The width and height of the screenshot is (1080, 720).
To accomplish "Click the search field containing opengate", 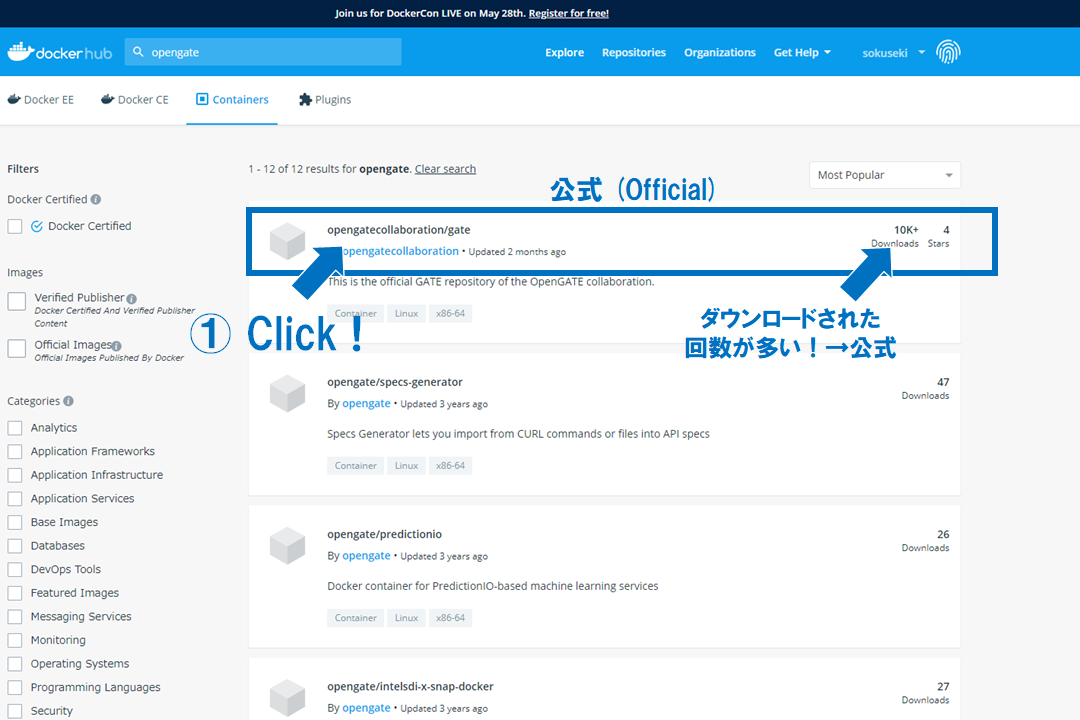I will 263,52.
